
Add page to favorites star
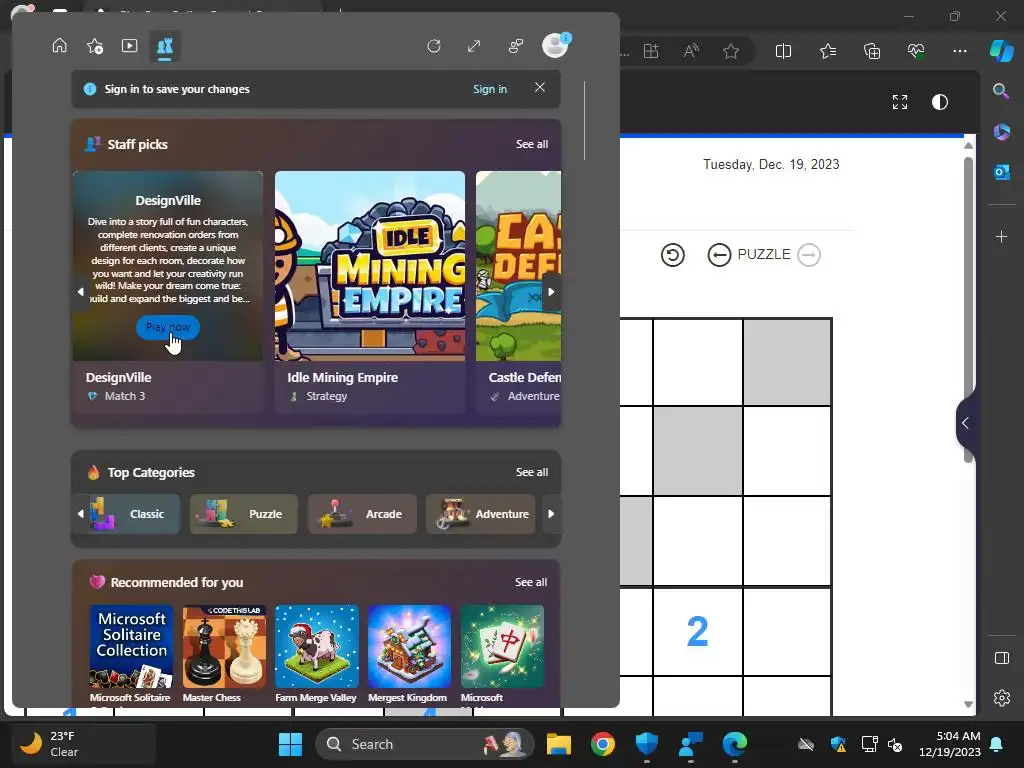(731, 51)
